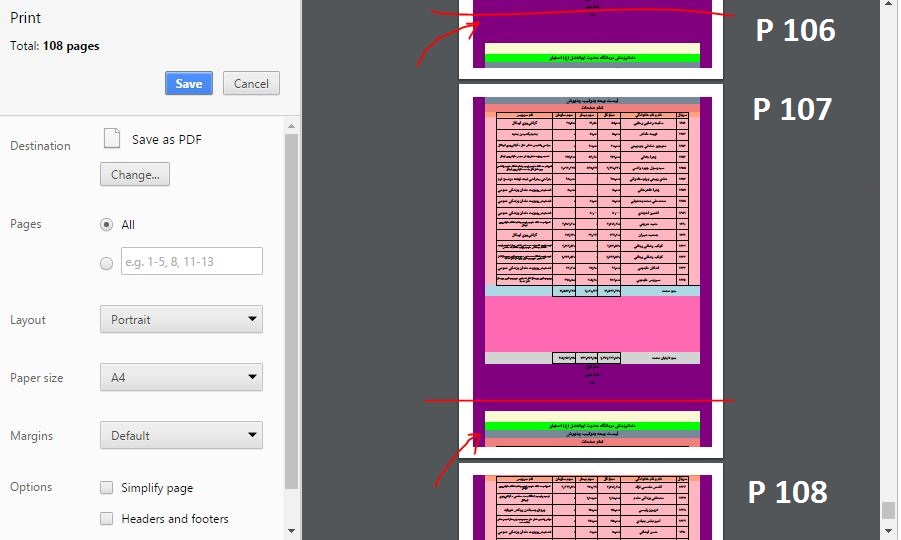Click the page range input field
The image size is (901, 540).
[192, 261]
